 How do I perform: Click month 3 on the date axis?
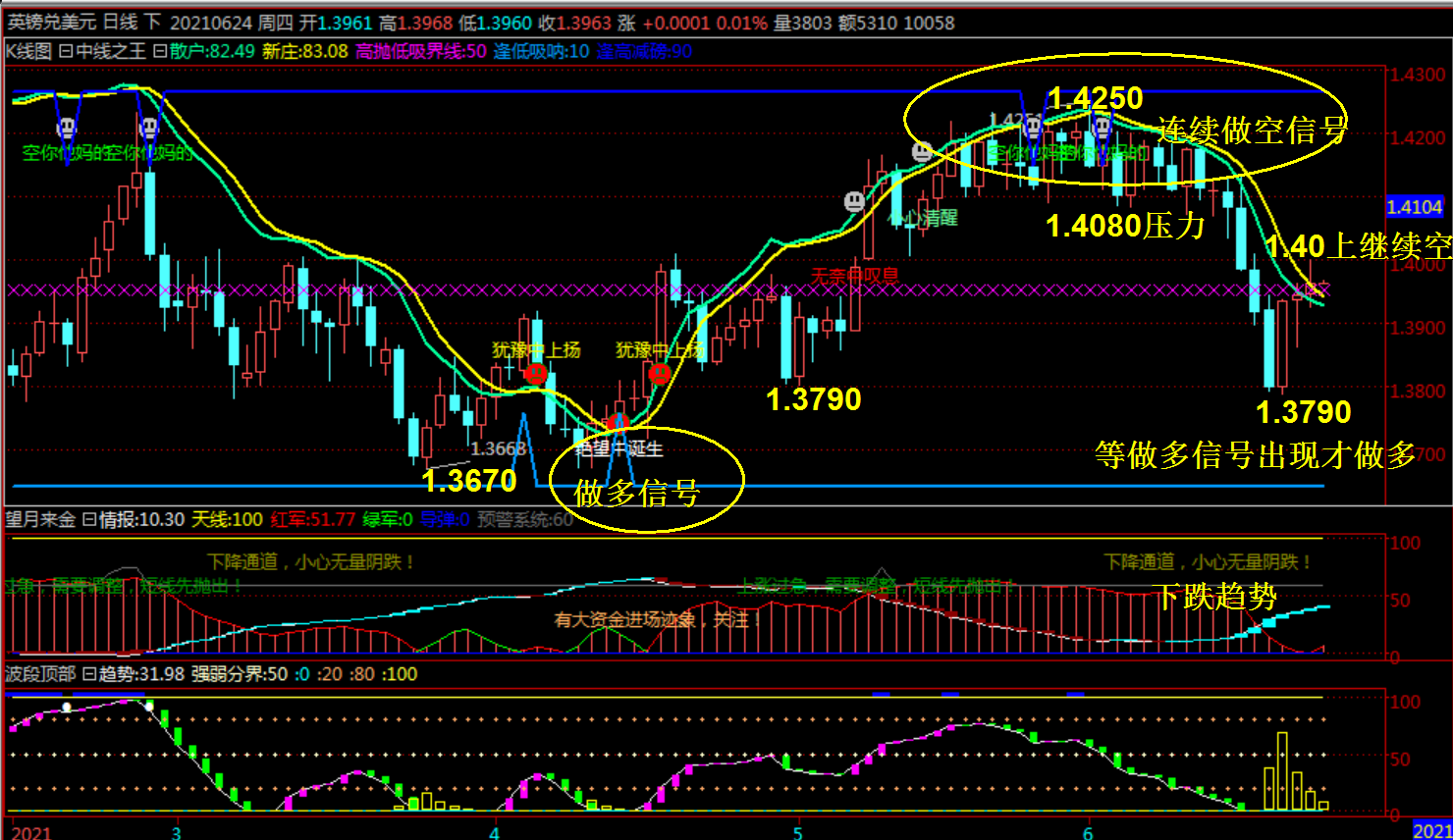coord(177,832)
